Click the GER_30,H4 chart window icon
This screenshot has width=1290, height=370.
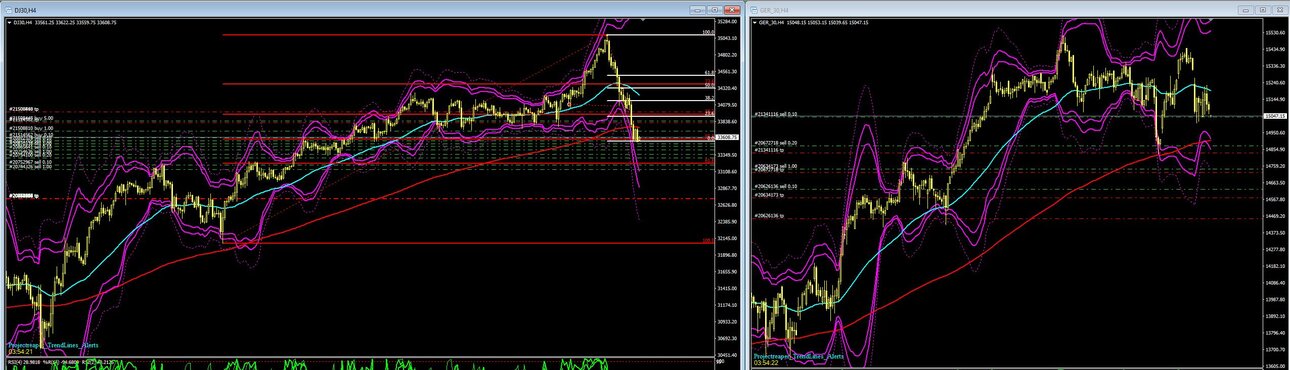tap(755, 9)
